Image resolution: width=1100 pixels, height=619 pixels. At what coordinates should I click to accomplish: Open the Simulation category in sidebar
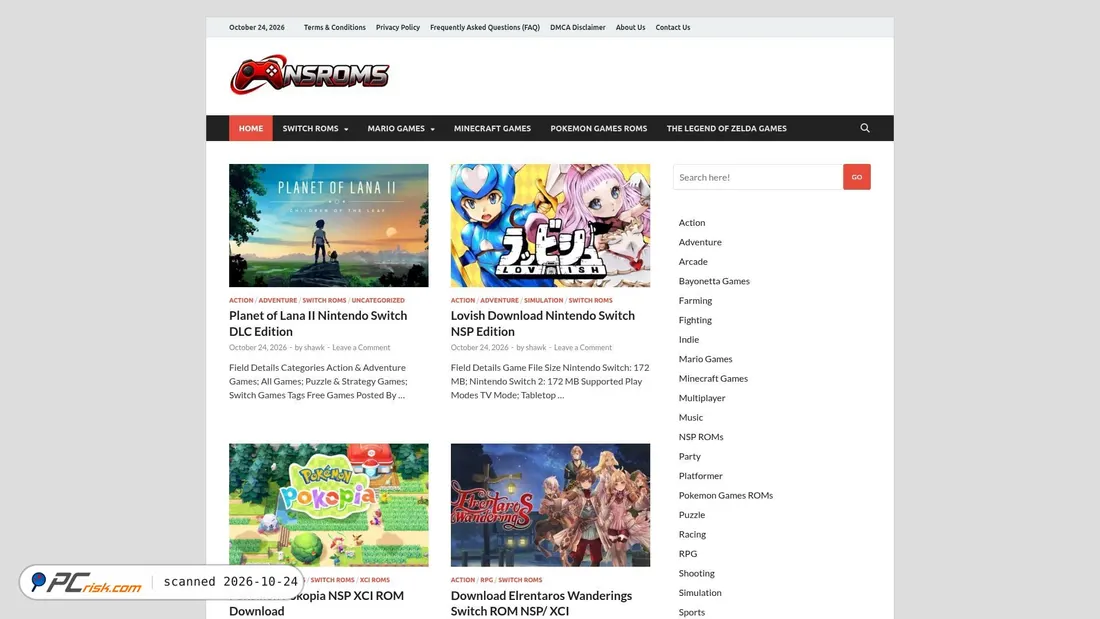click(699, 593)
